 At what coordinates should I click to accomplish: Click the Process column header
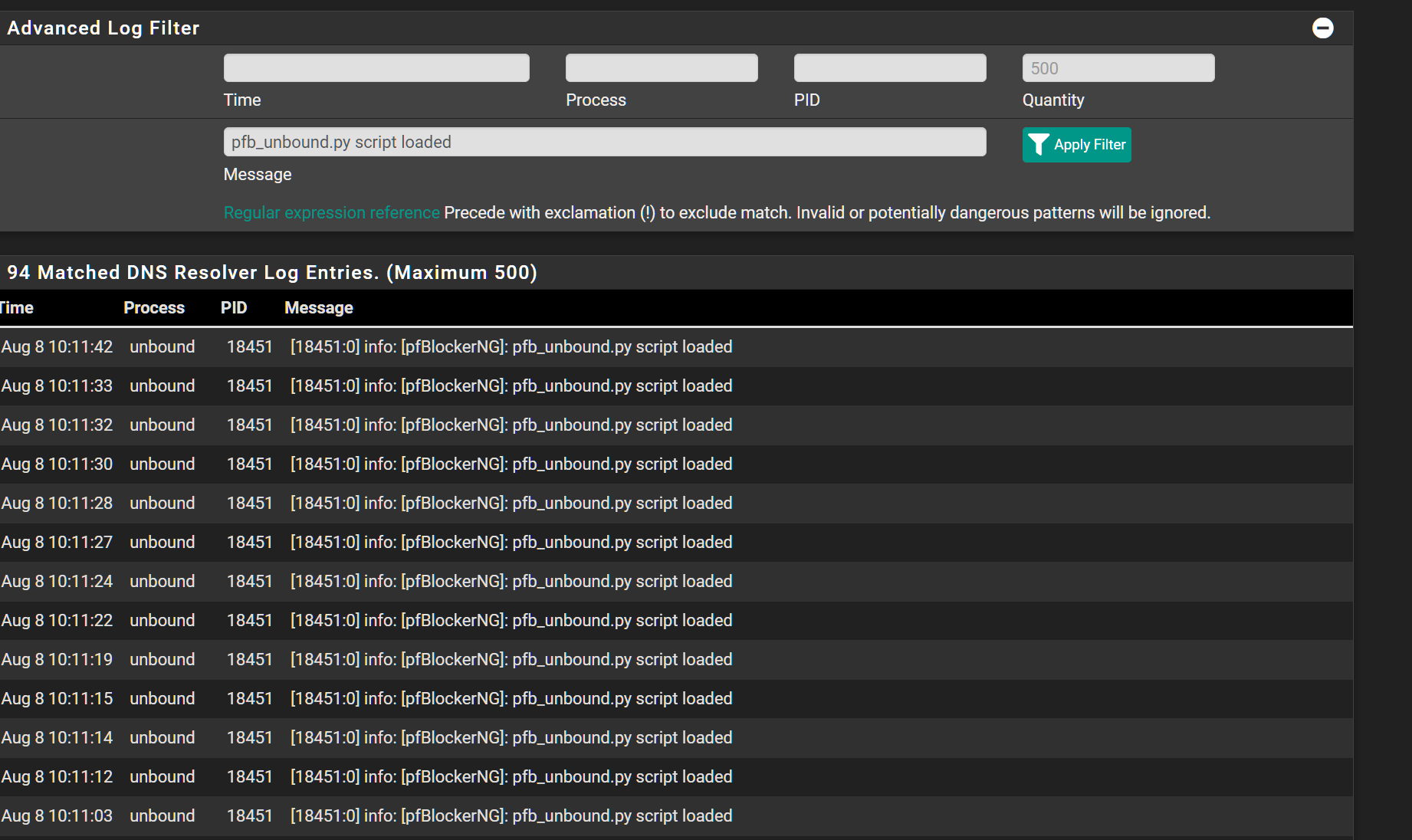pyautogui.click(x=154, y=308)
